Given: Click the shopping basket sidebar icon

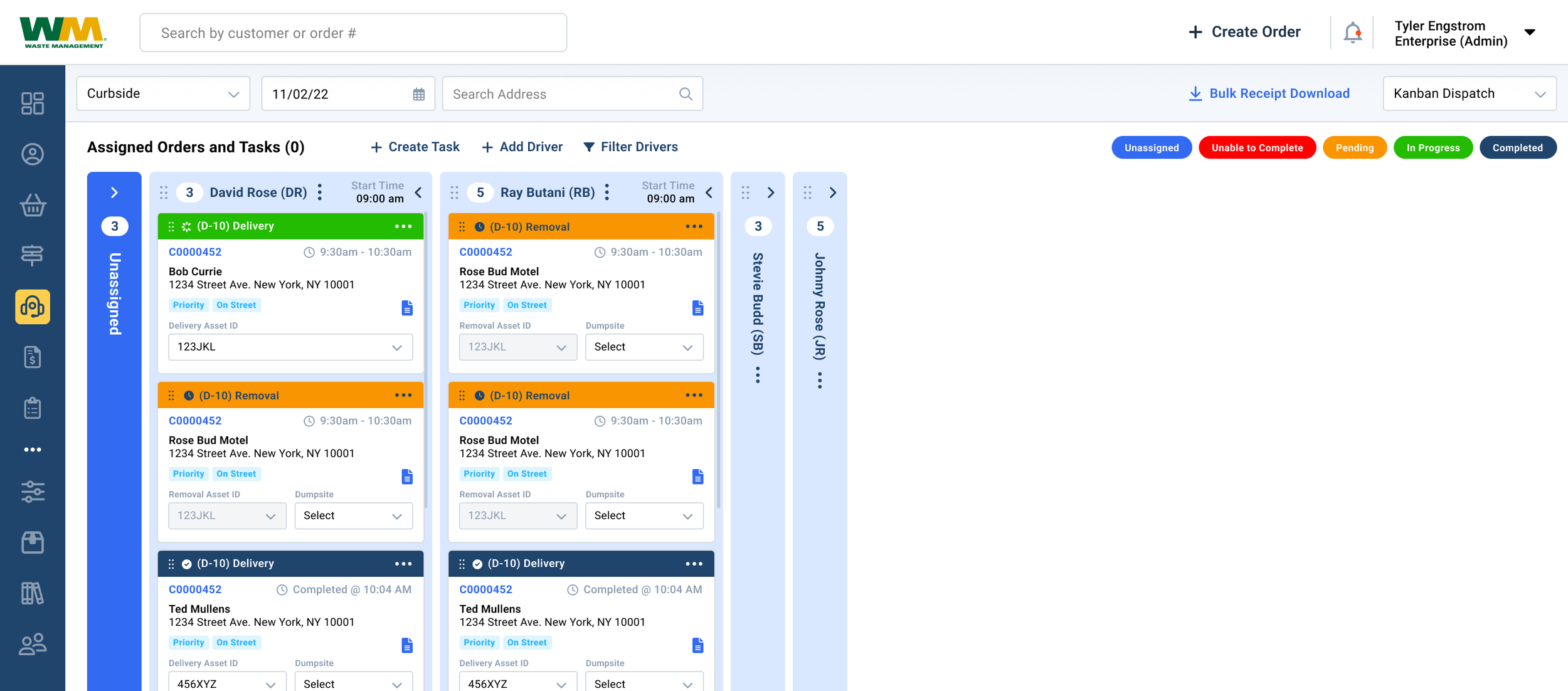Looking at the screenshot, I should pos(33,205).
